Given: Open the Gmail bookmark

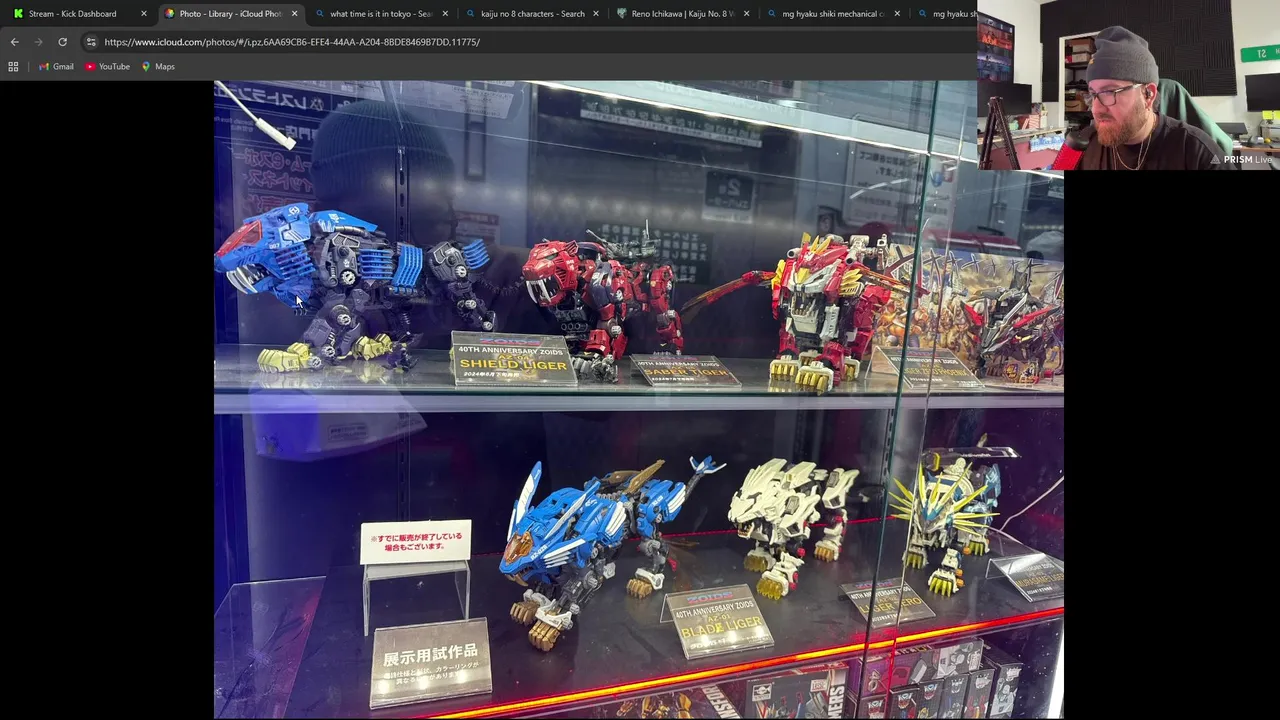Looking at the screenshot, I should 56,67.
